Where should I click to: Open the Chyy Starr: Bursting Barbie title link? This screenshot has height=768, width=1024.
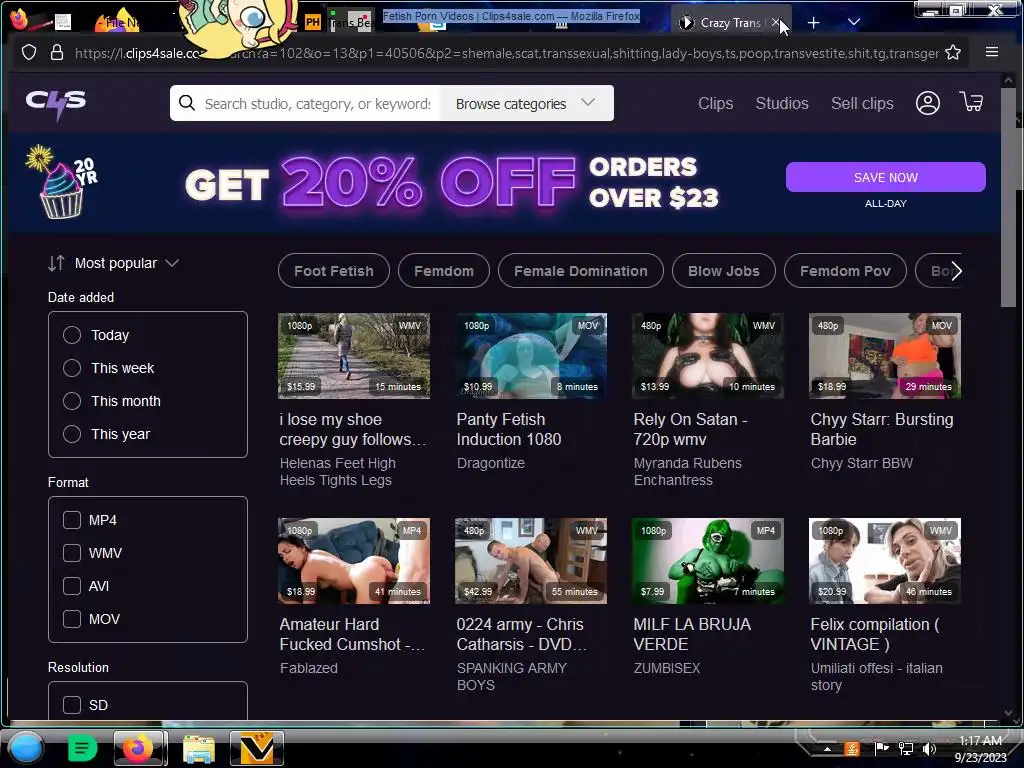pos(882,429)
